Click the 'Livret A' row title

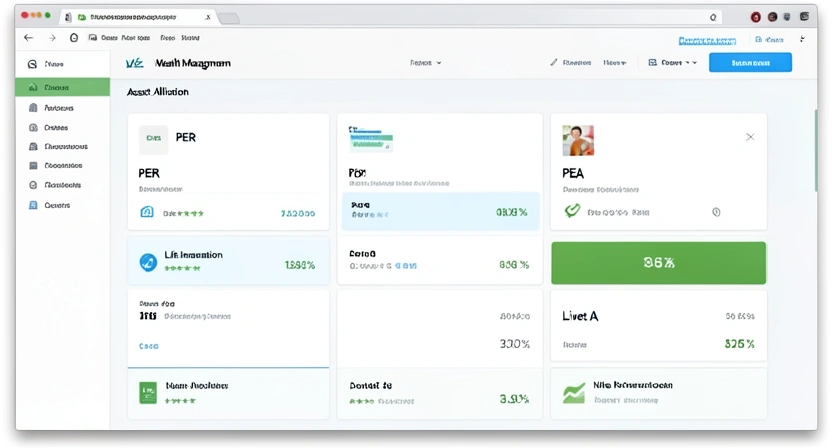pyautogui.click(x=580, y=316)
